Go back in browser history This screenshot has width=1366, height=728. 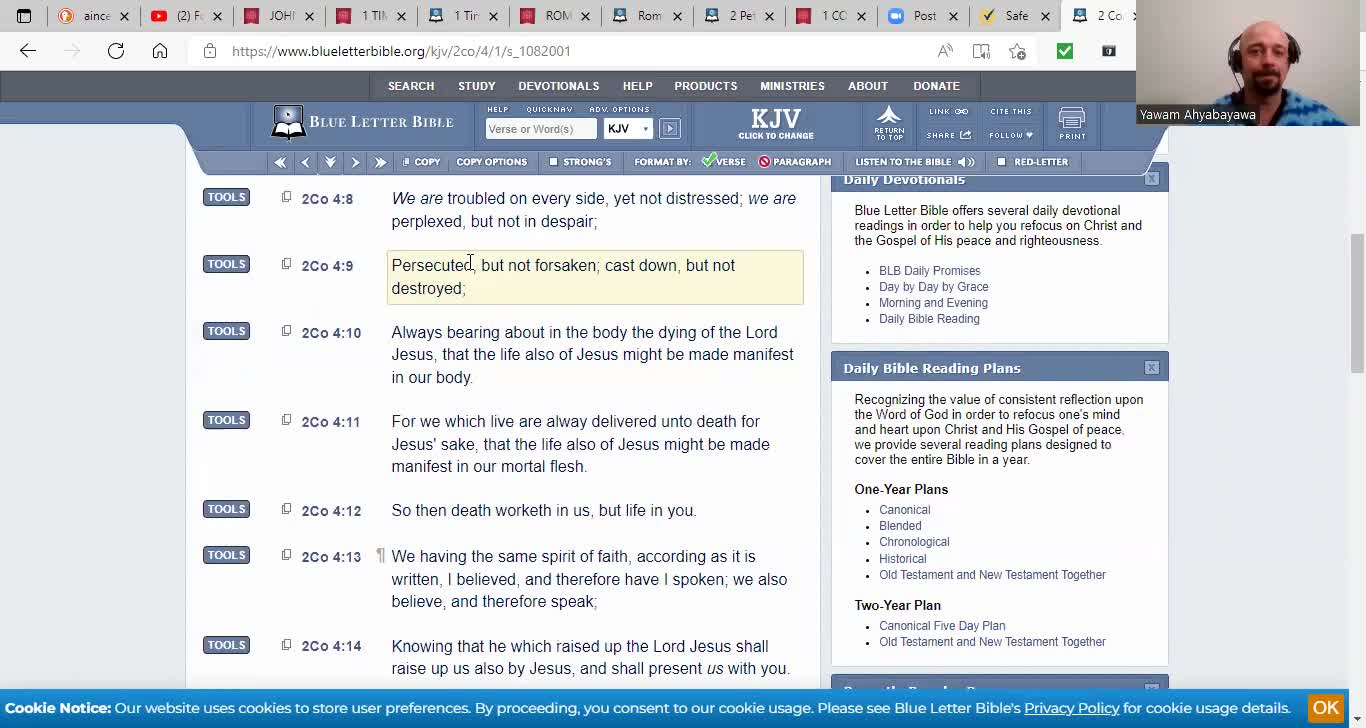pyautogui.click(x=28, y=51)
